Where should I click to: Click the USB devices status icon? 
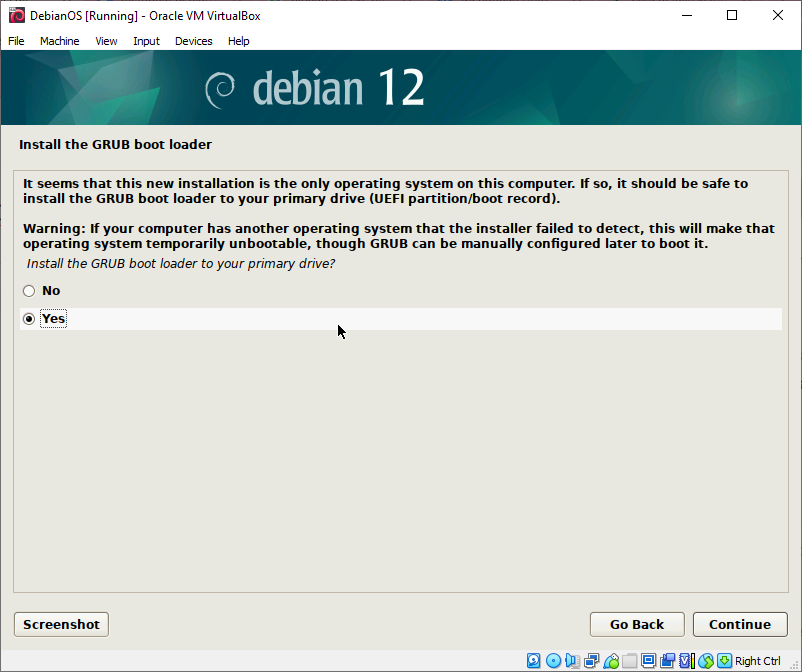tap(611, 661)
